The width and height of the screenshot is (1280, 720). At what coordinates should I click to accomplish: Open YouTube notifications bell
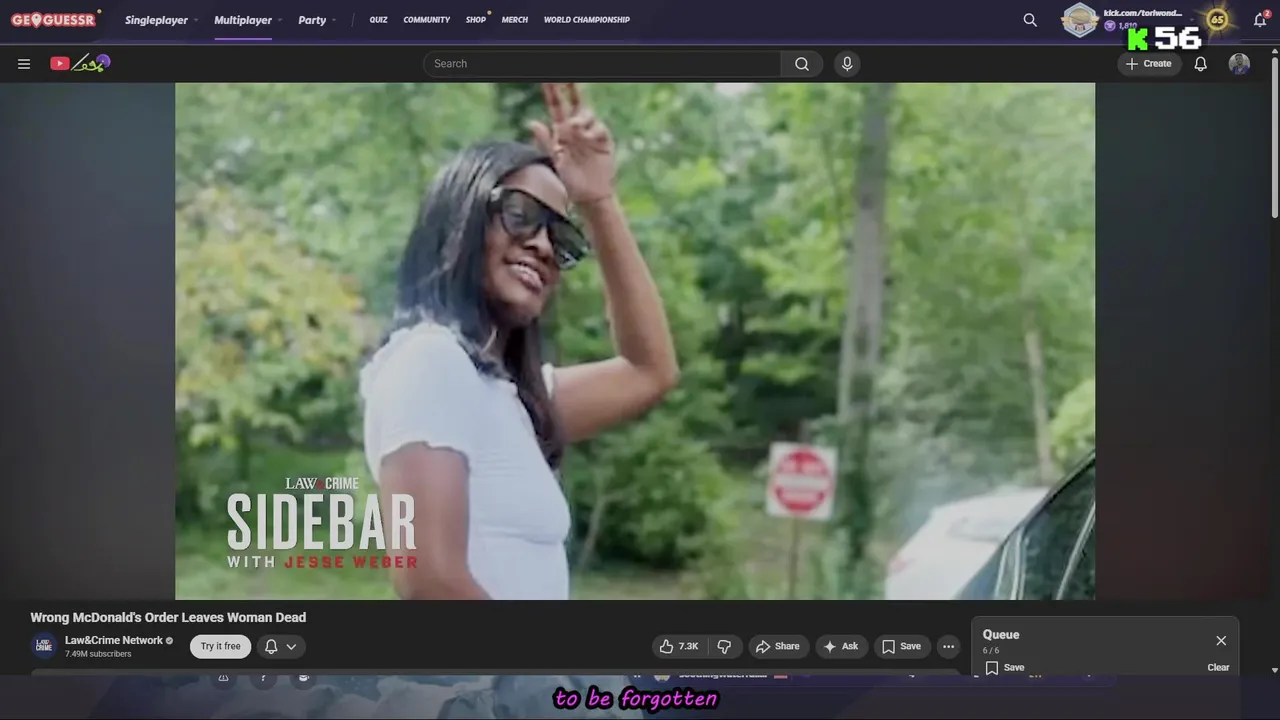point(1200,64)
